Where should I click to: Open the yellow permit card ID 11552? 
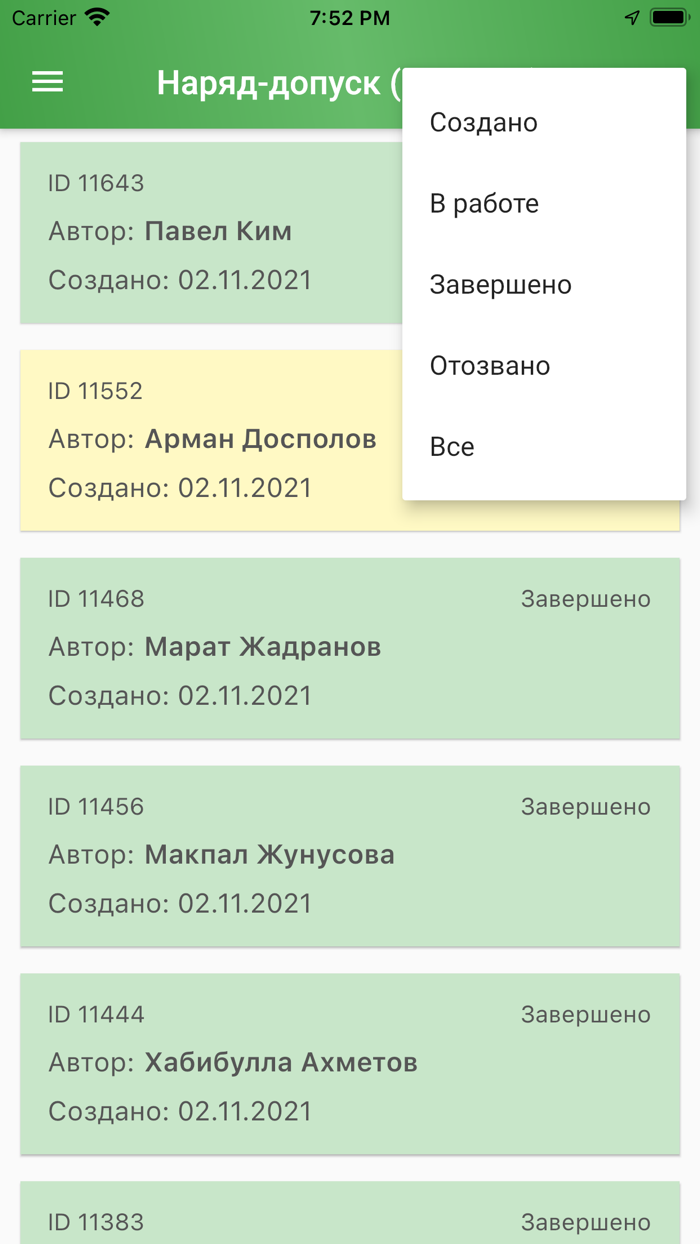pyautogui.click(x=200, y=440)
